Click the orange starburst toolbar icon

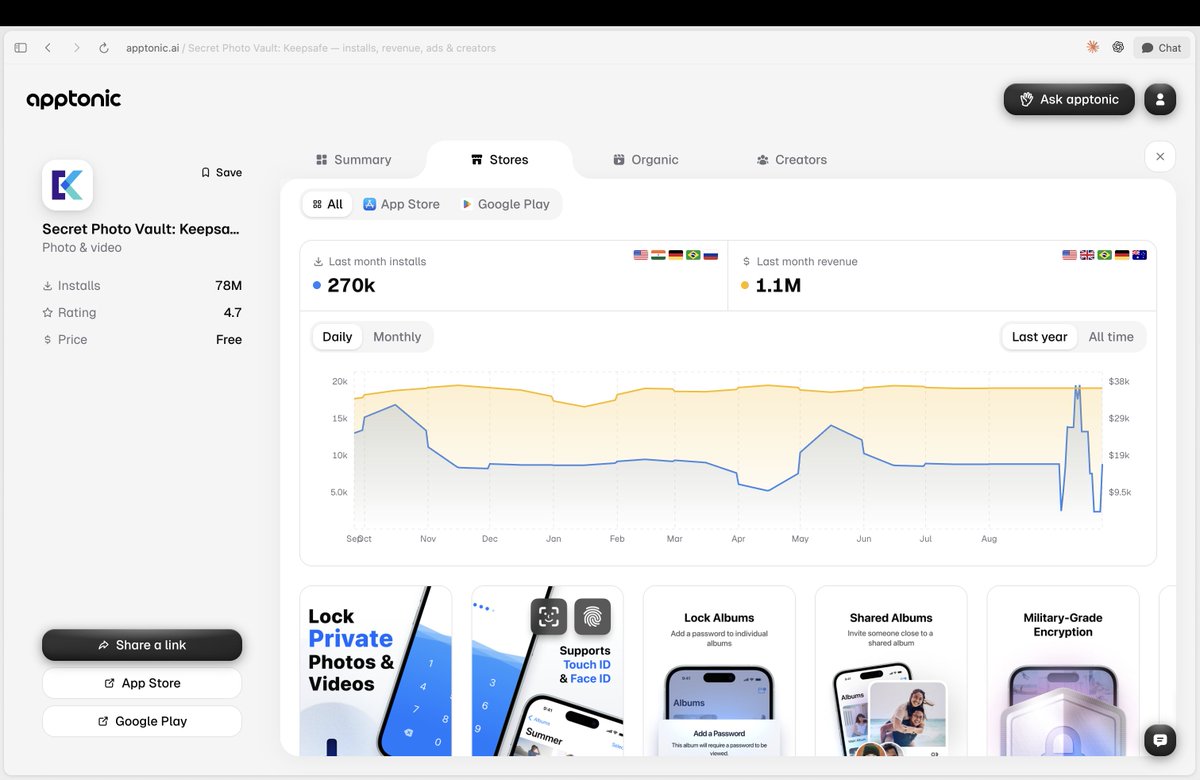pyautogui.click(x=1093, y=47)
